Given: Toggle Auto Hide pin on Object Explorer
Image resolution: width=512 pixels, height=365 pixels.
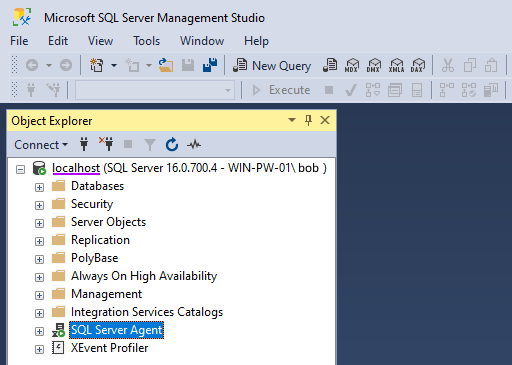Looking at the screenshot, I should point(308,120).
